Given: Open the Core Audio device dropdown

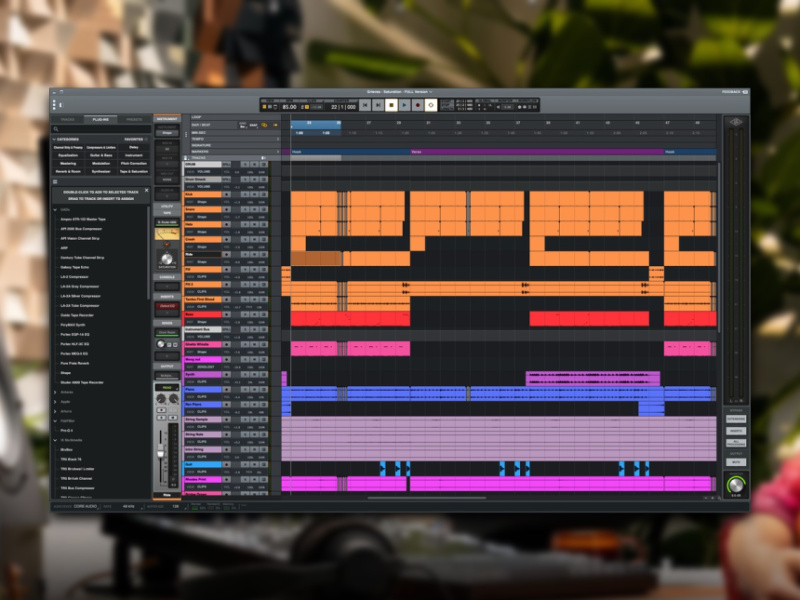Looking at the screenshot, I should (x=86, y=507).
